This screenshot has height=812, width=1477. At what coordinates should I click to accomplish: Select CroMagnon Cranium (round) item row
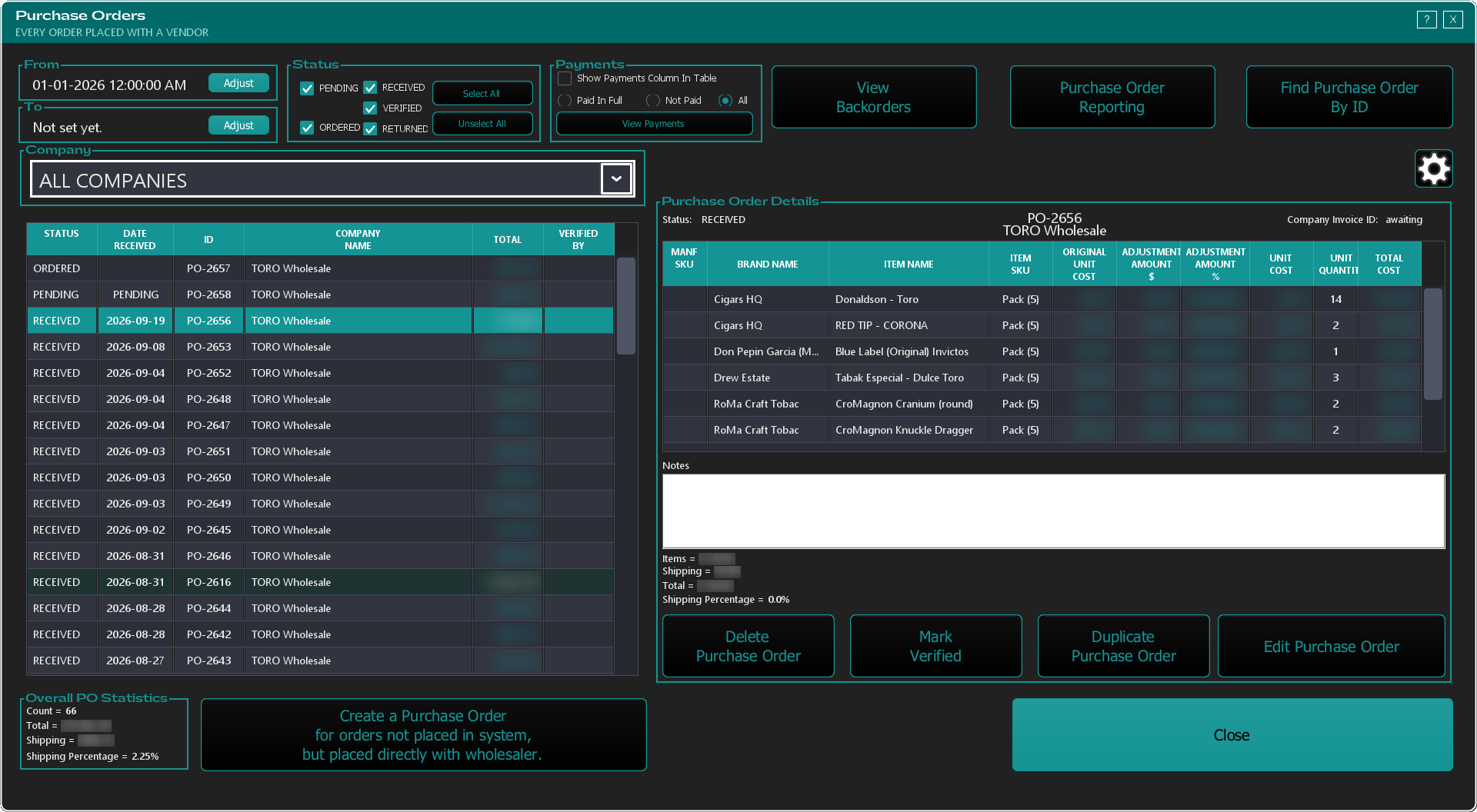tap(1042, 404)
